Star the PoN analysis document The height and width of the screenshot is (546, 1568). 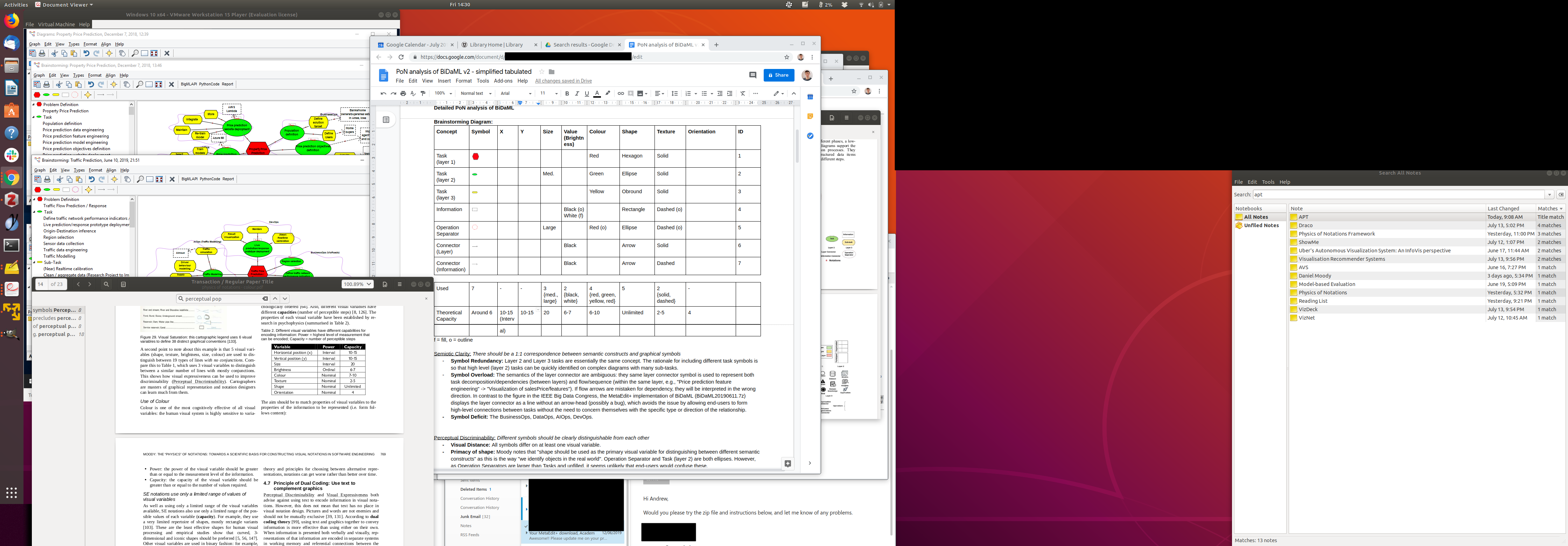point(541,72)
